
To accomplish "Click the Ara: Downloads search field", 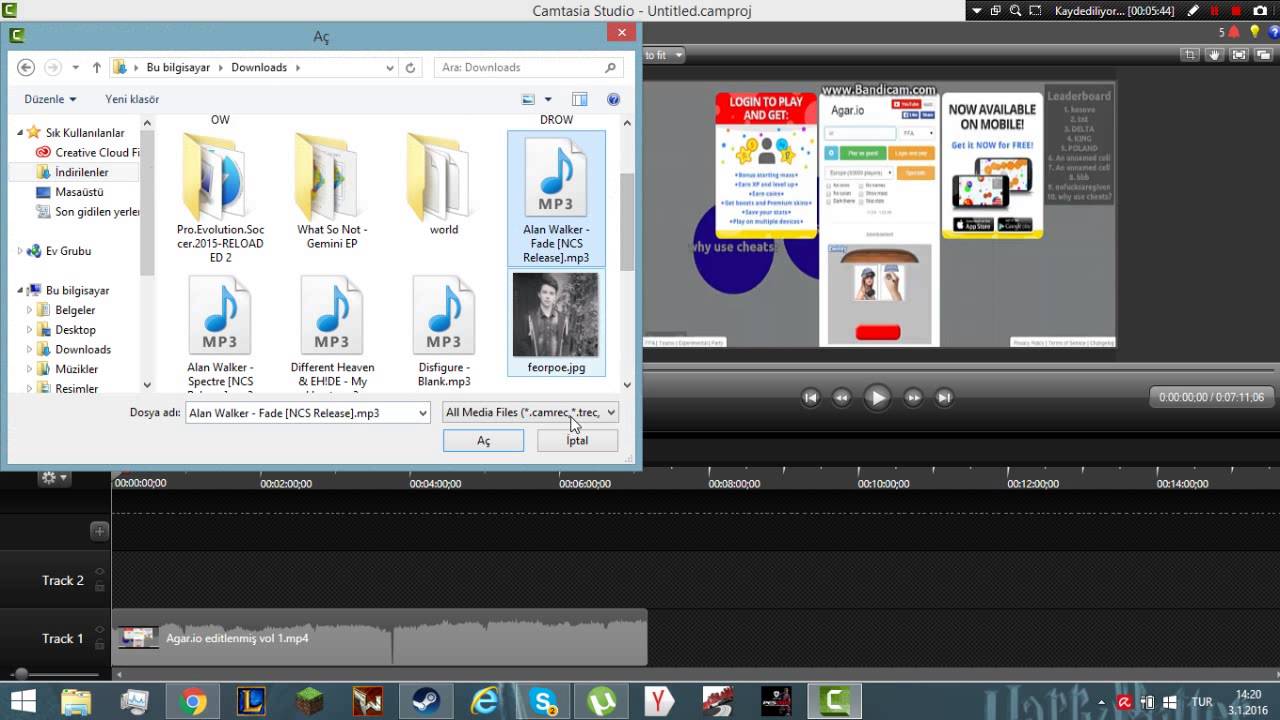I will coord(530,67).
